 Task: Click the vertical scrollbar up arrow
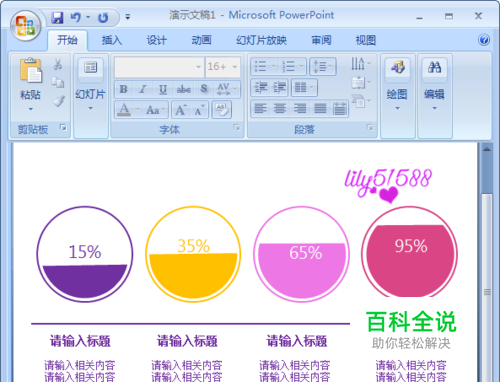click(x=487, y=150)
